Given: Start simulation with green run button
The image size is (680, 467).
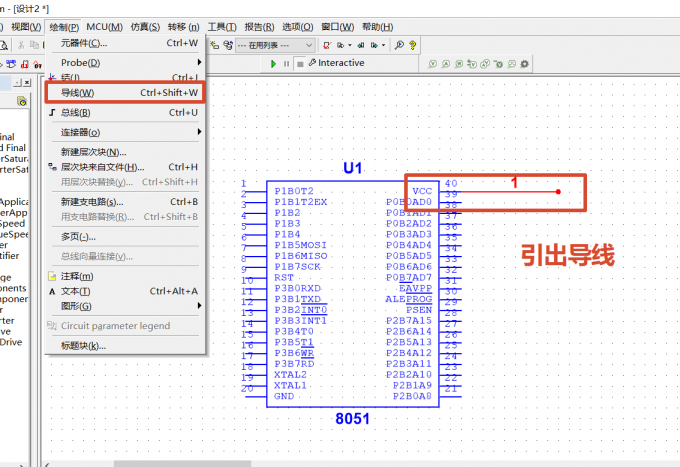Looking at the screenshot, I should (x=273, y=64).
